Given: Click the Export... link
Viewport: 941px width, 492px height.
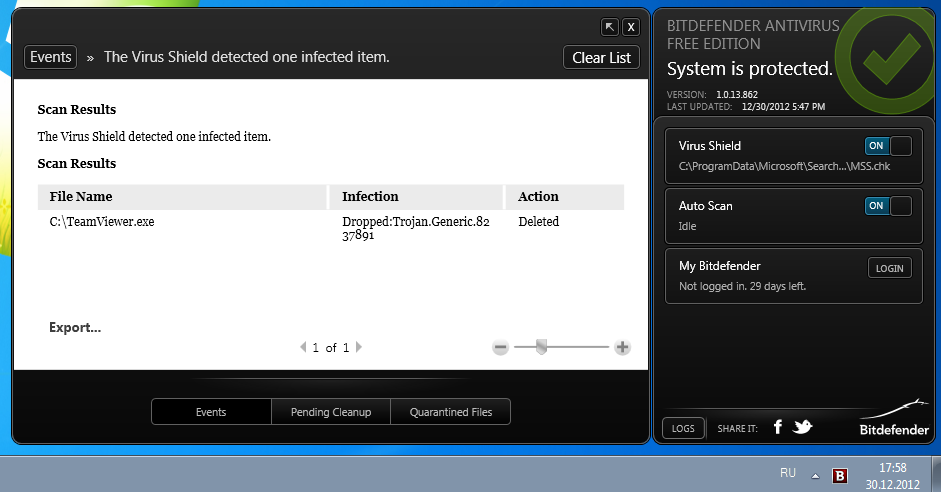Looking at the screenshot, I should [75, 328].
